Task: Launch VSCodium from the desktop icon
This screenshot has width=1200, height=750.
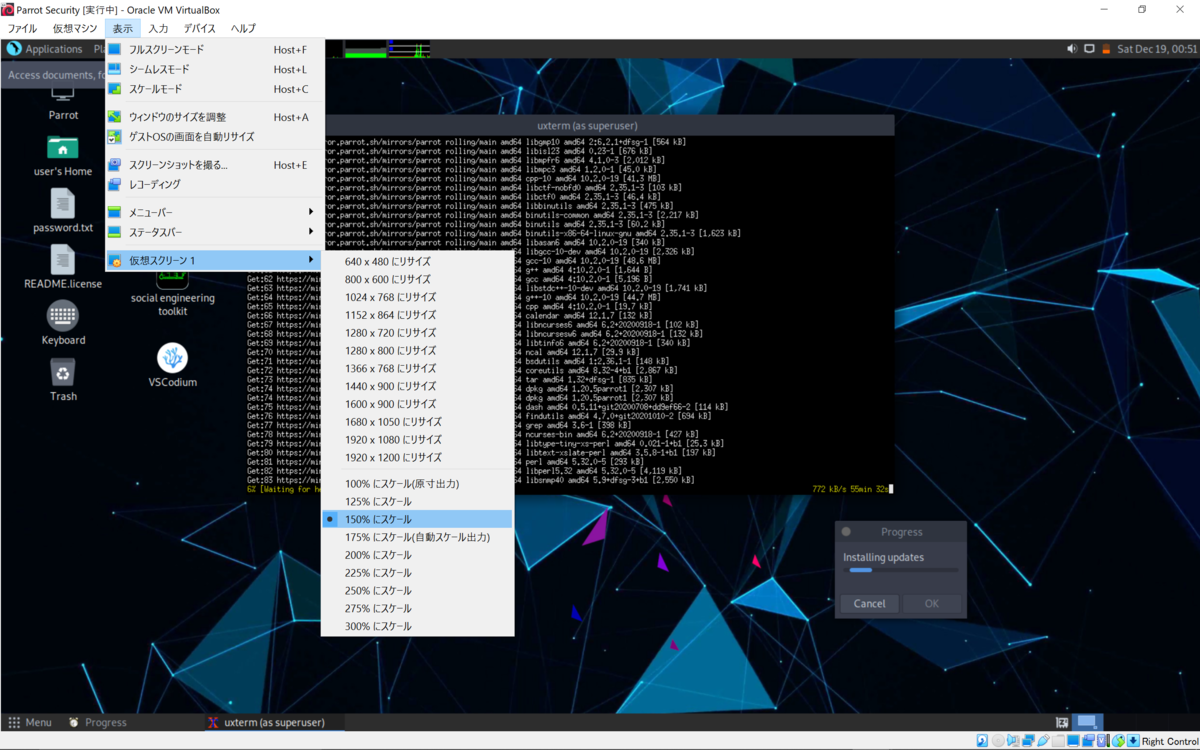Action: click(173, 358)
